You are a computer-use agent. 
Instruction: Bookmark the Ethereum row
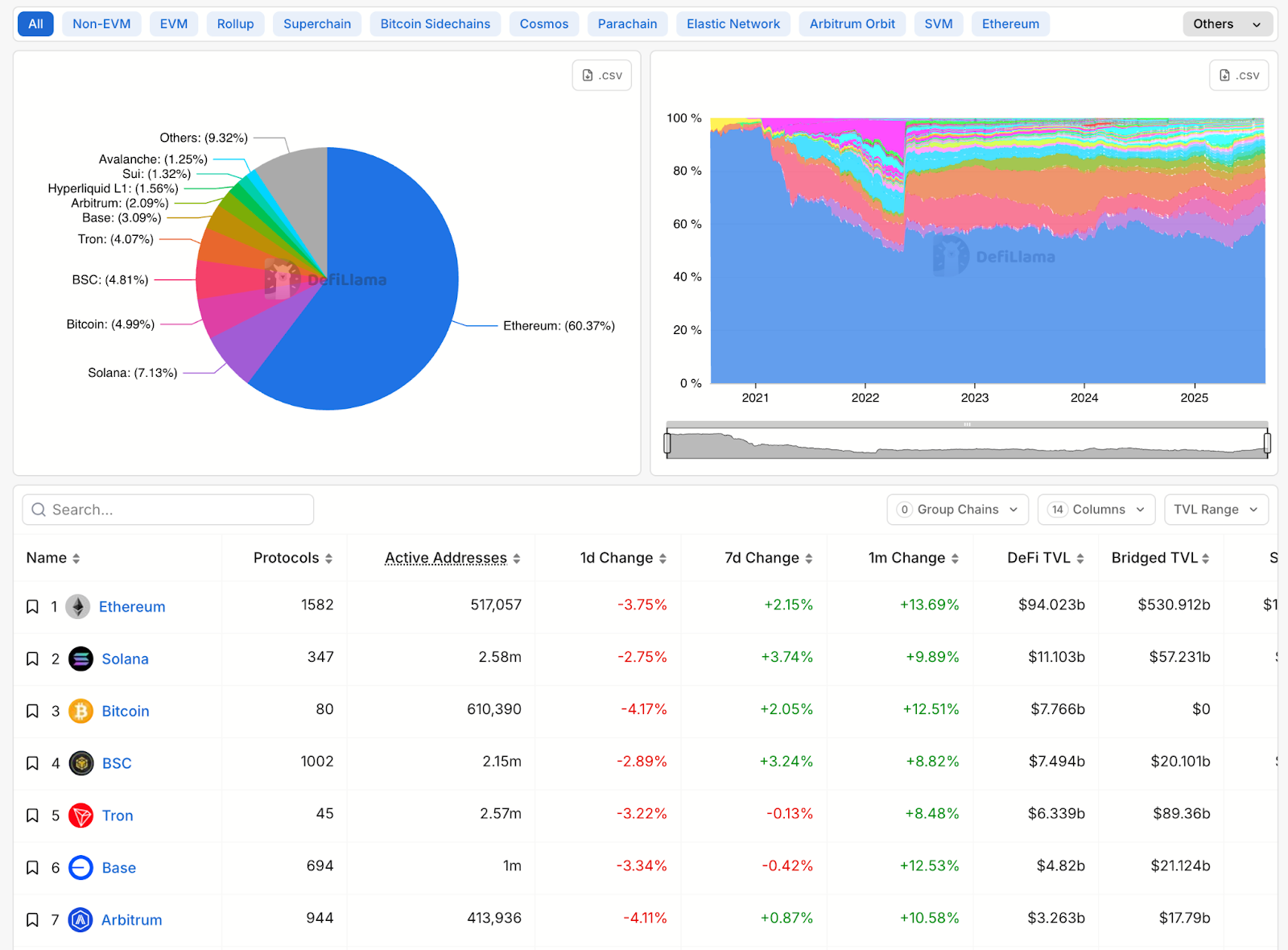pyautogui.click(x=32, y=606)
